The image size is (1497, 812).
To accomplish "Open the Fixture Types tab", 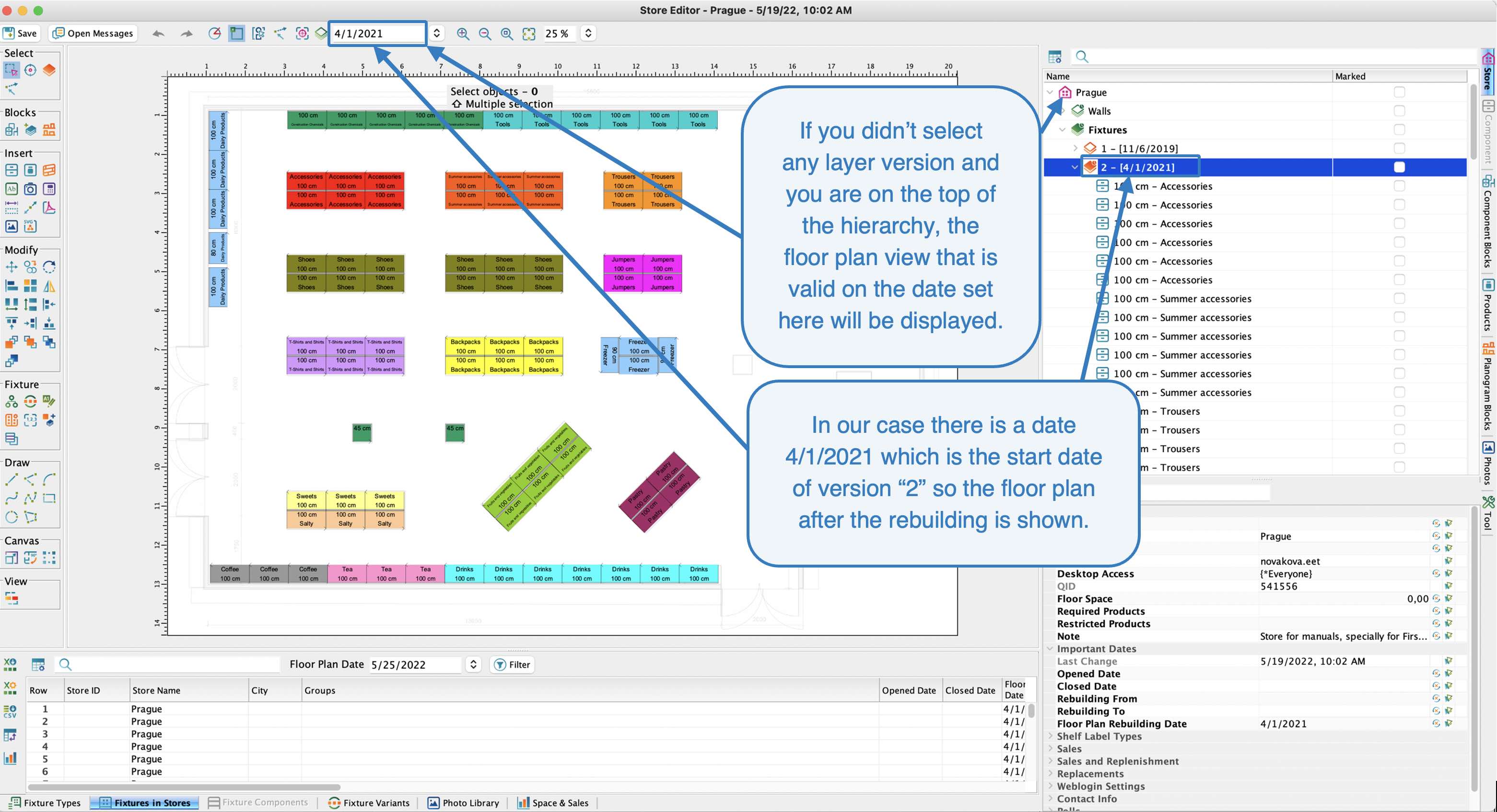I will tap(46, 803).
